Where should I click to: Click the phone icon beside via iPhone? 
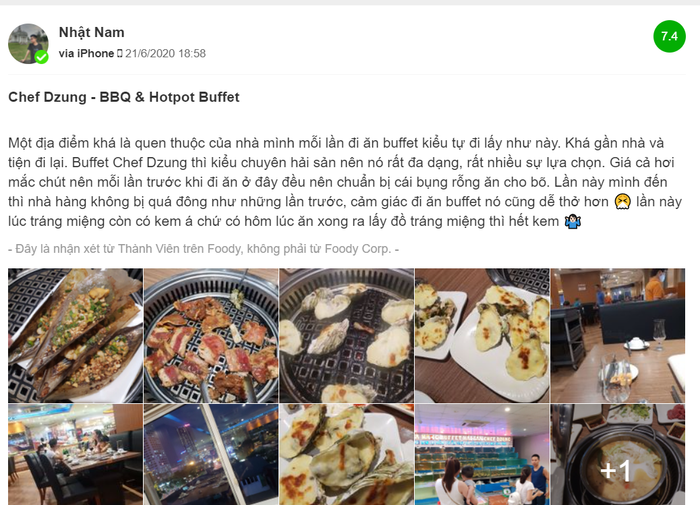pos(119,54)
